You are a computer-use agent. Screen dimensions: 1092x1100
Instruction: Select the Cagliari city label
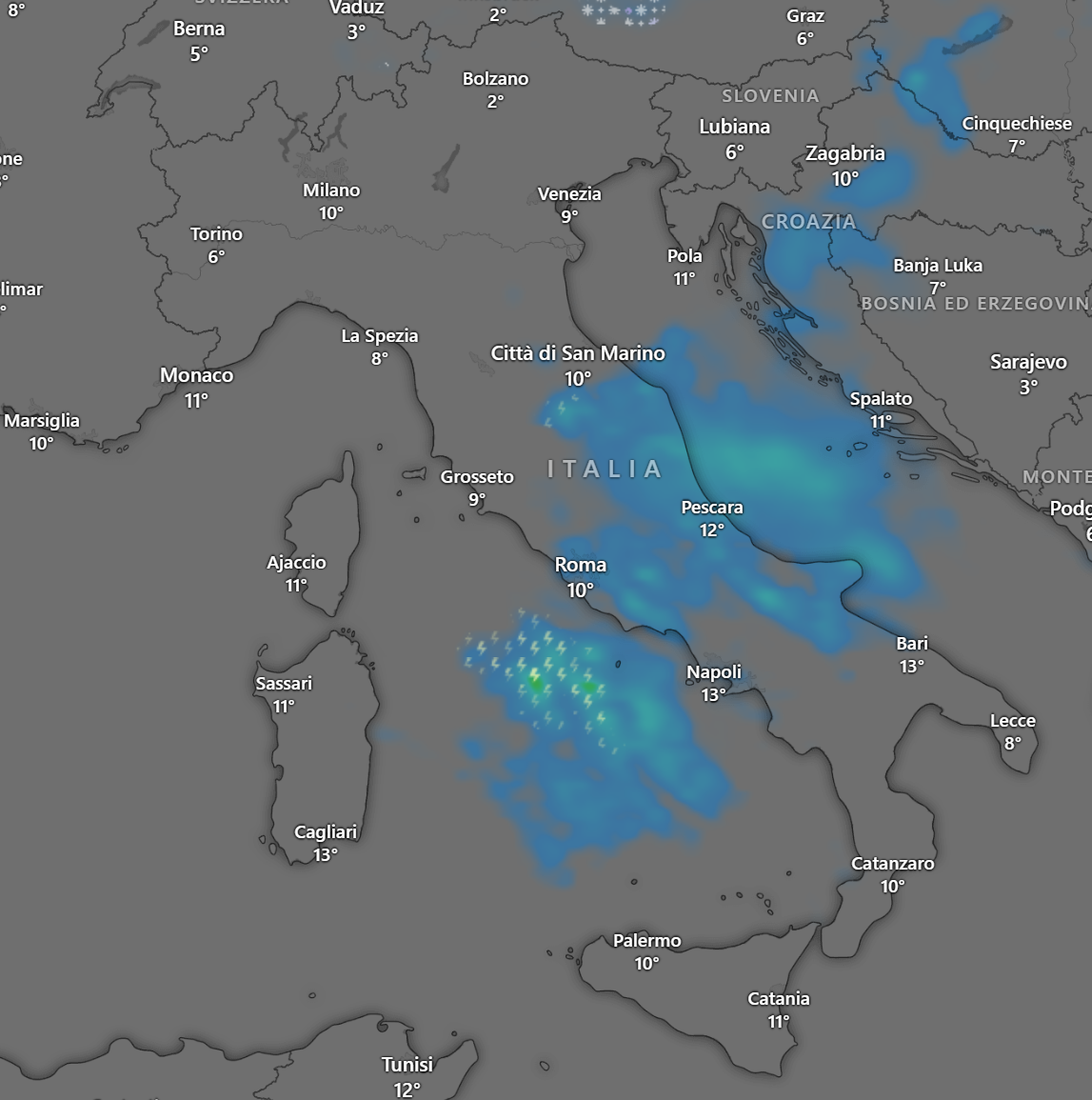point(325,832)
